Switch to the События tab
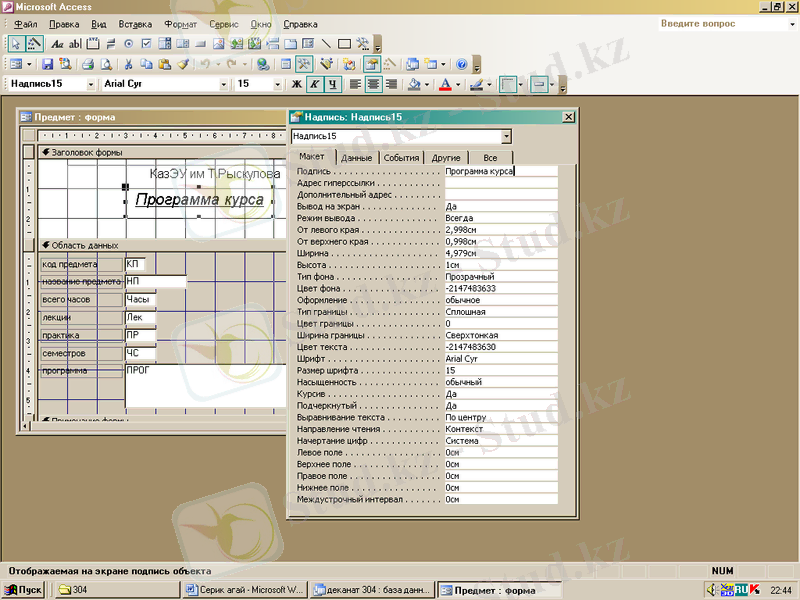The width and height of the screenshot is (800, 600). point(401,158)
